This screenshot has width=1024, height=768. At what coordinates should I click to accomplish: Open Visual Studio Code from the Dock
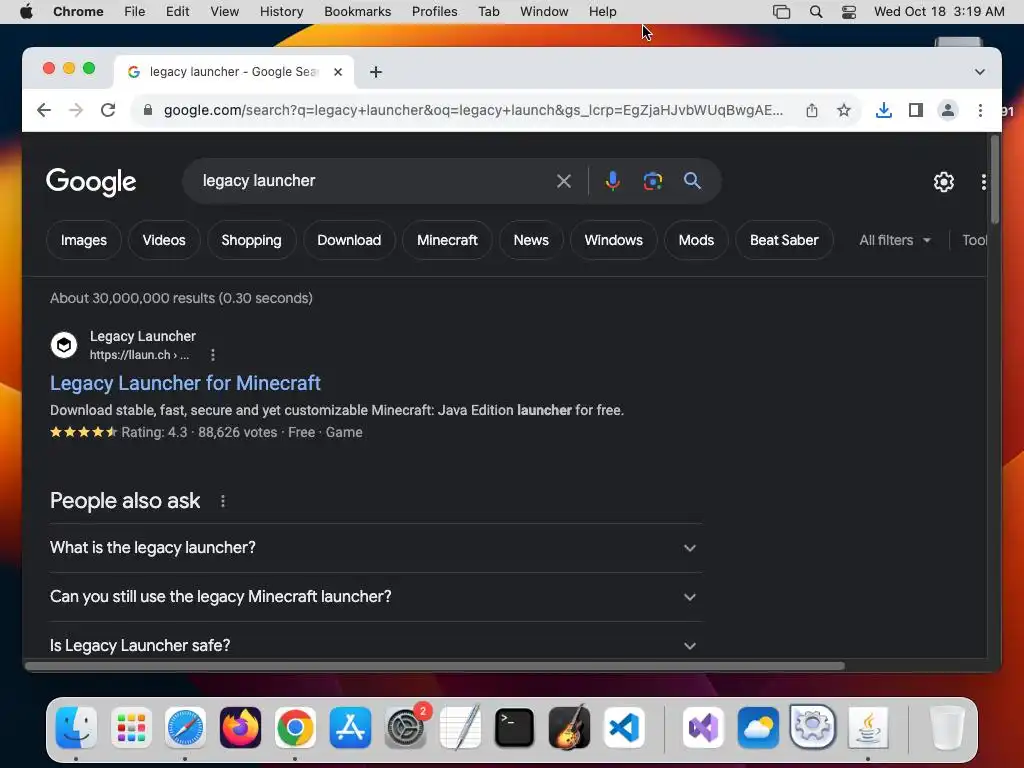(624, 727)
